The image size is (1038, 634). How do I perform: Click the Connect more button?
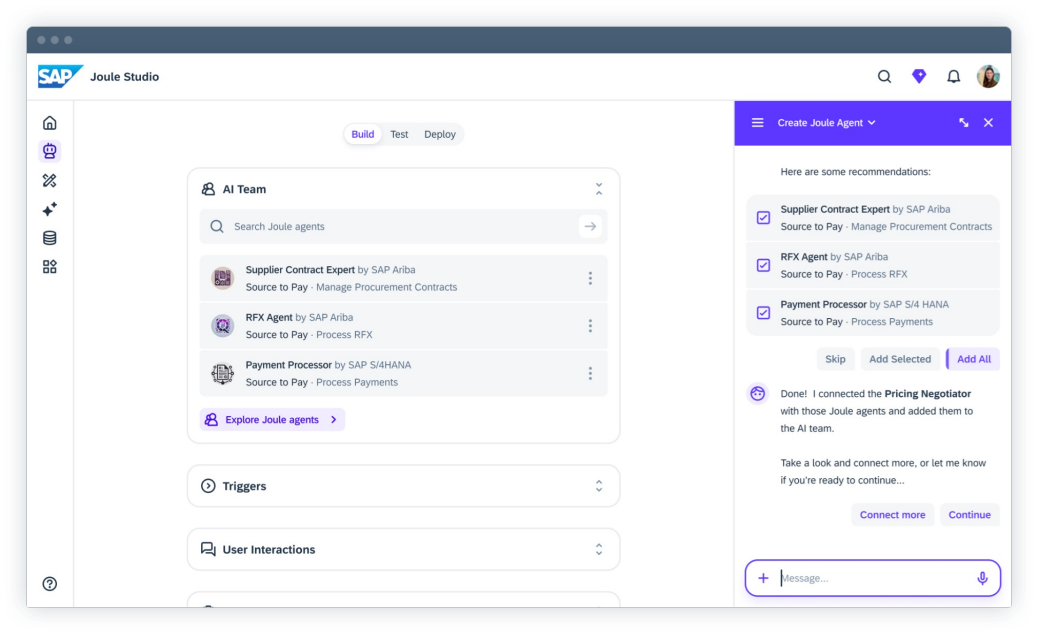pyautogui.click(x=892, y=515)
